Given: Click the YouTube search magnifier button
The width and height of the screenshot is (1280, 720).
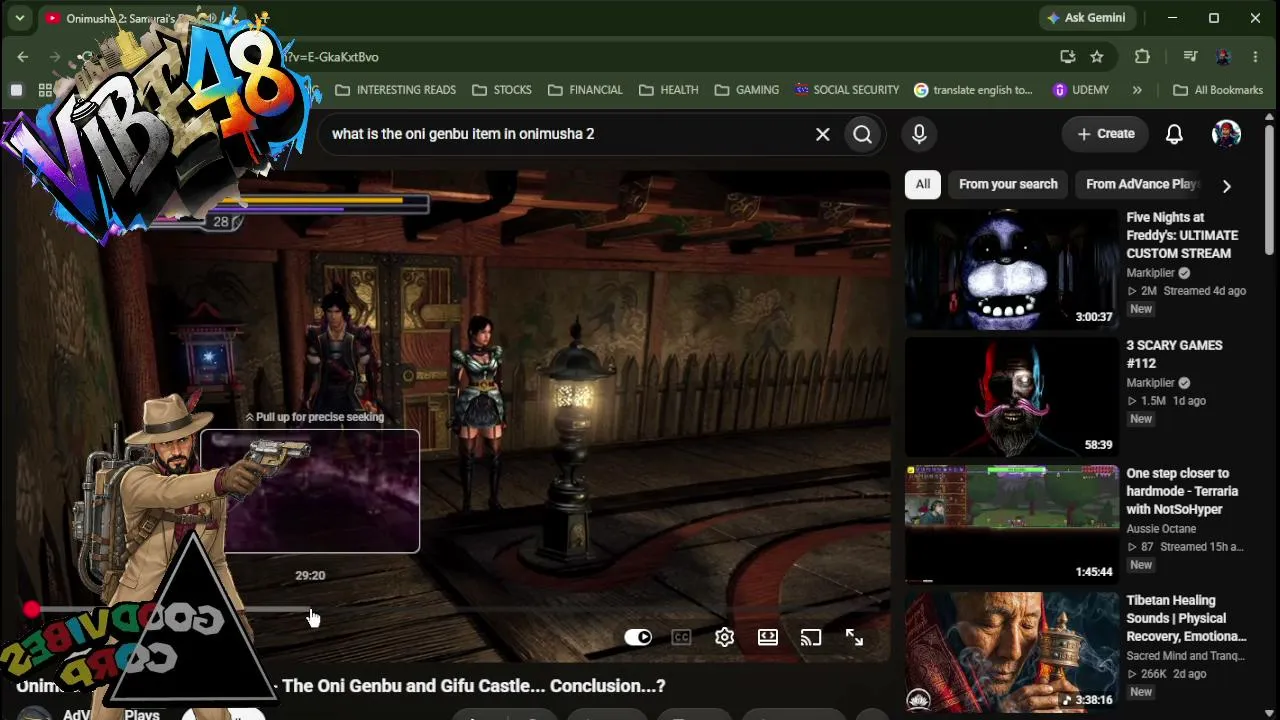Looking at the screenshot, I should [863, 134].
